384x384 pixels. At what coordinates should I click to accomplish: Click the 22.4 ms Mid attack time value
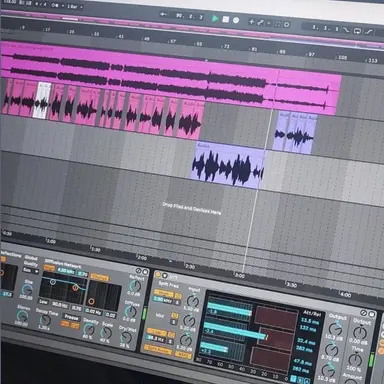pyautogui.click(x=306, y=341)
